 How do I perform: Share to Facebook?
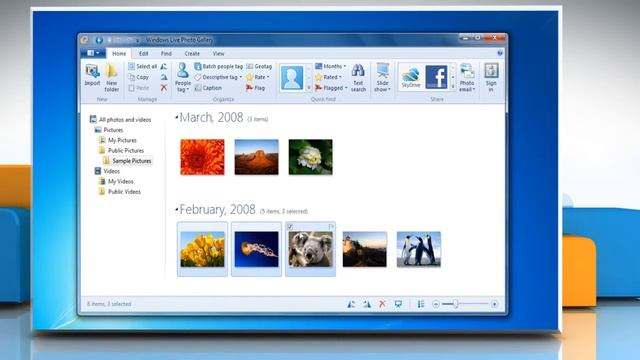click(436, 77)
